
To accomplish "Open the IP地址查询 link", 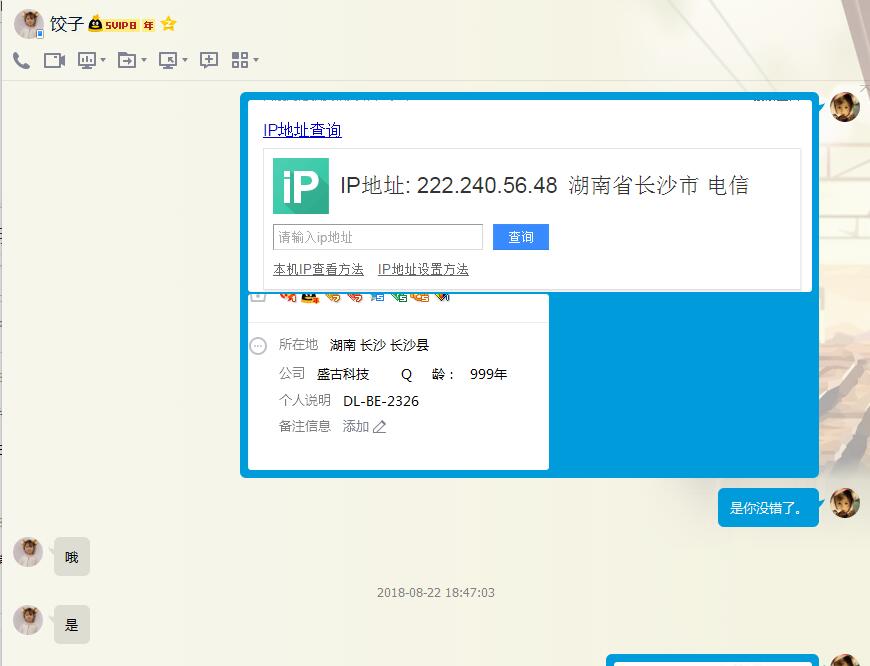I will click(x=302, y=130).
